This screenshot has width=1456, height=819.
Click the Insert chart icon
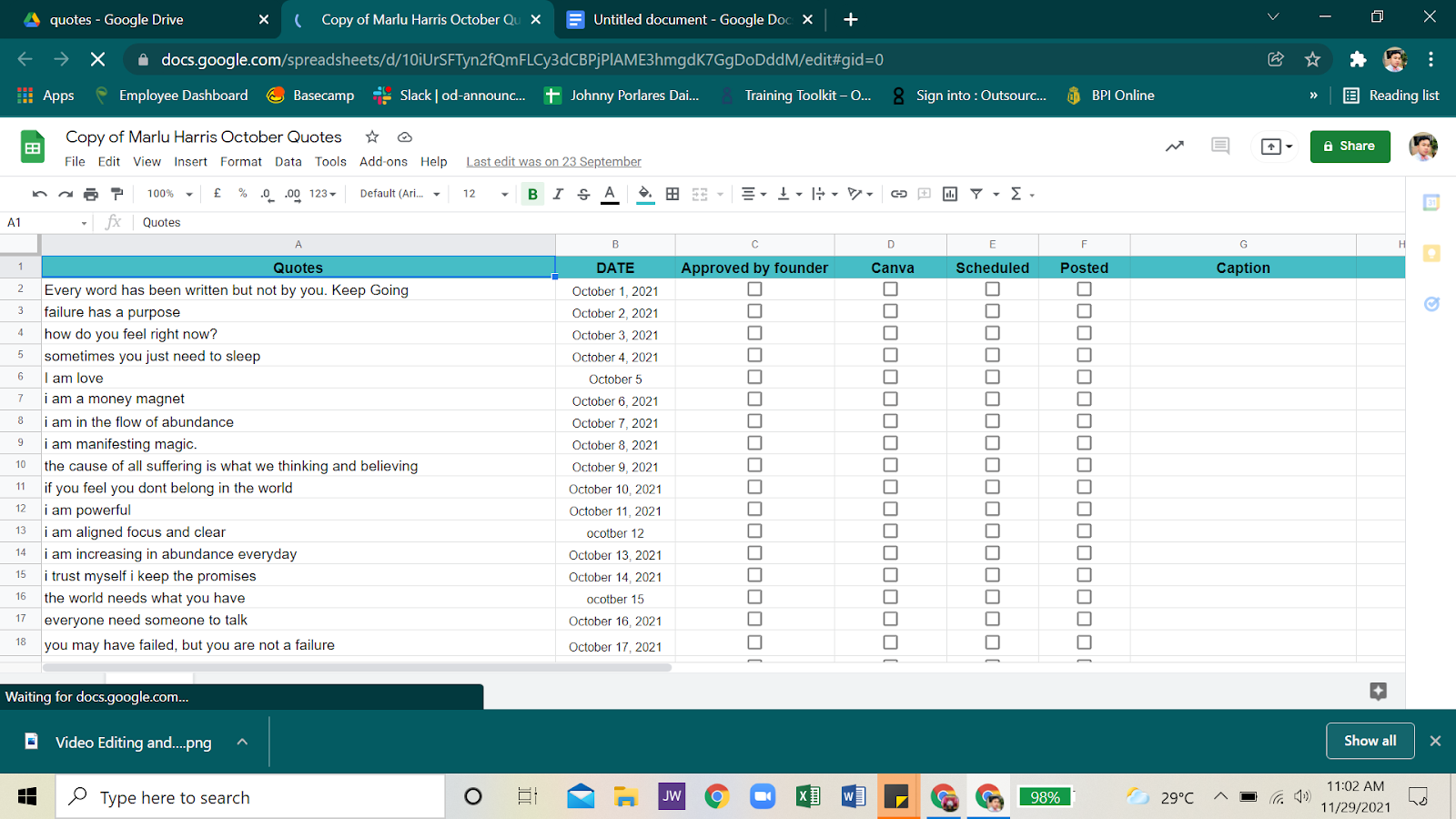[x=950, y=194]
